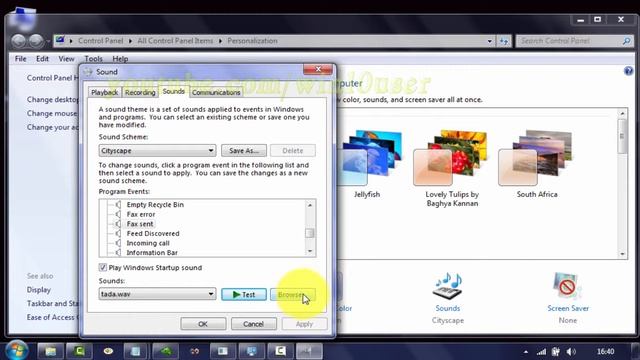Screen dimensions: 640x360
Task: Click Personalization in the address breadcrumb
Action: (x=252, y=41)
